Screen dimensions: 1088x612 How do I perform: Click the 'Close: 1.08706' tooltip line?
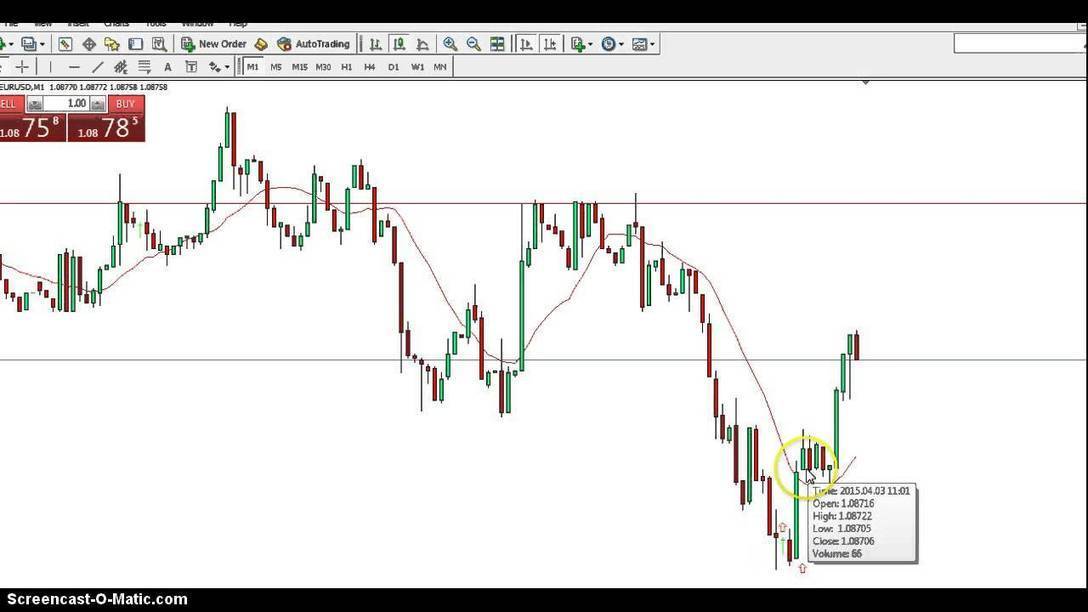844,541
